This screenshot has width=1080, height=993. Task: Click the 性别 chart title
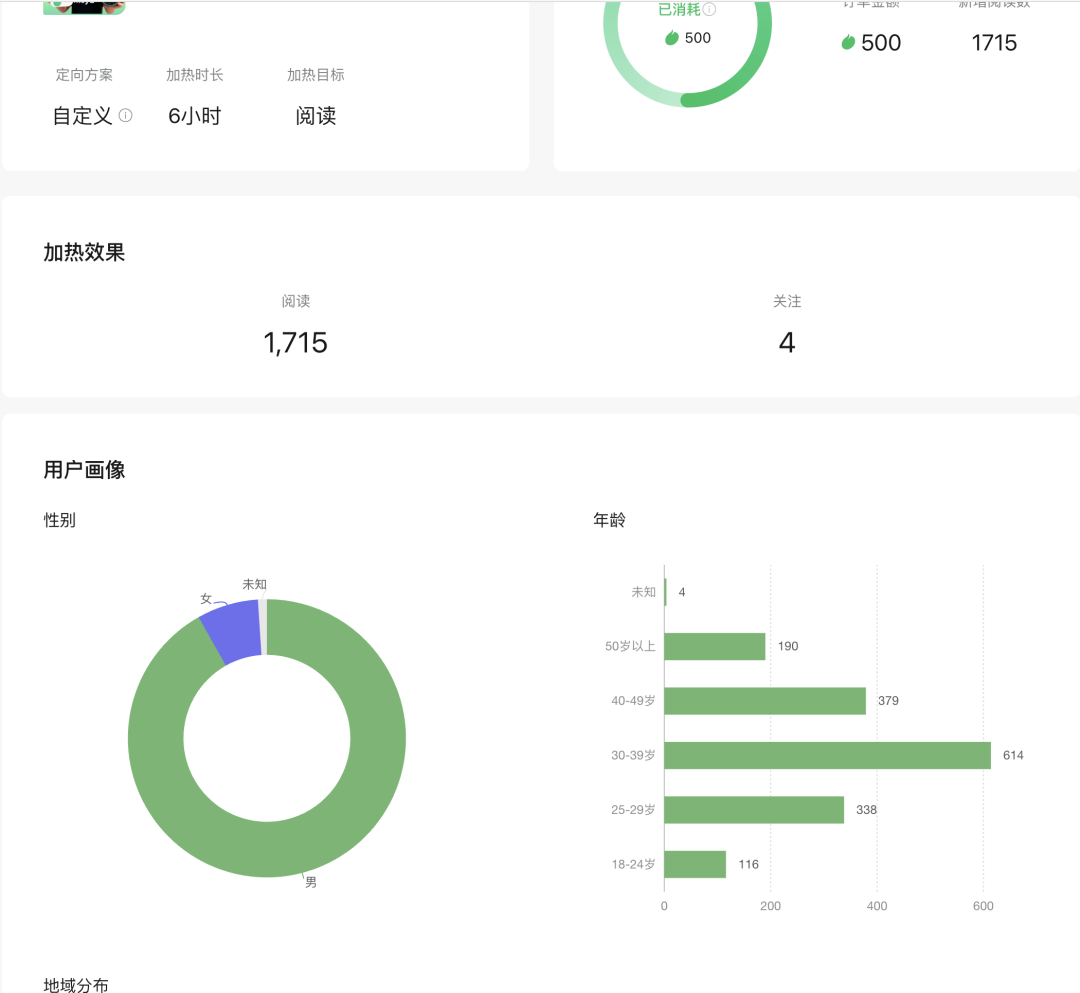[x=60, y=520]
